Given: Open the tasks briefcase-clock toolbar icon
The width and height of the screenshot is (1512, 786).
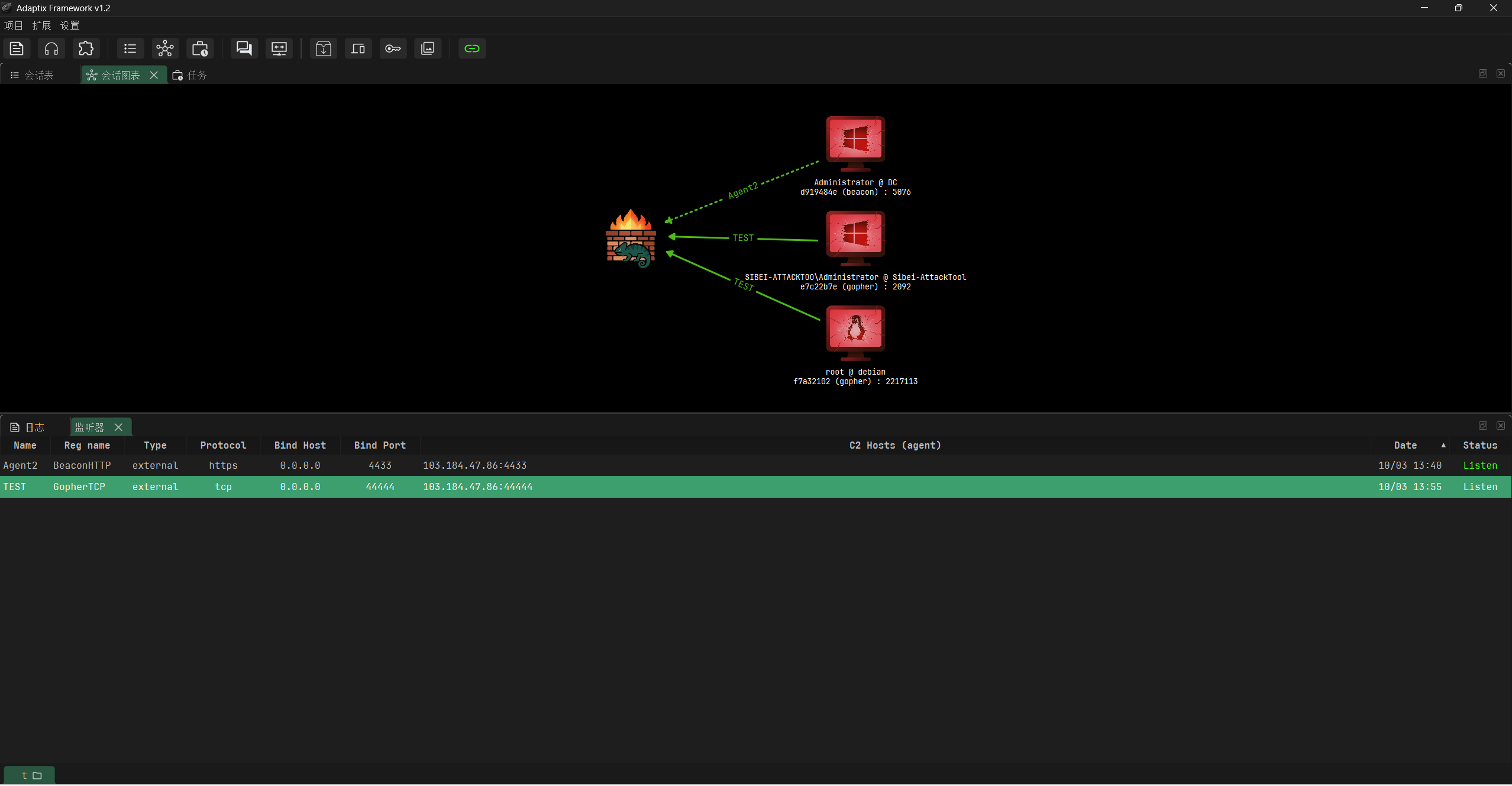Looking at the screenshot, I should [200, 49].
